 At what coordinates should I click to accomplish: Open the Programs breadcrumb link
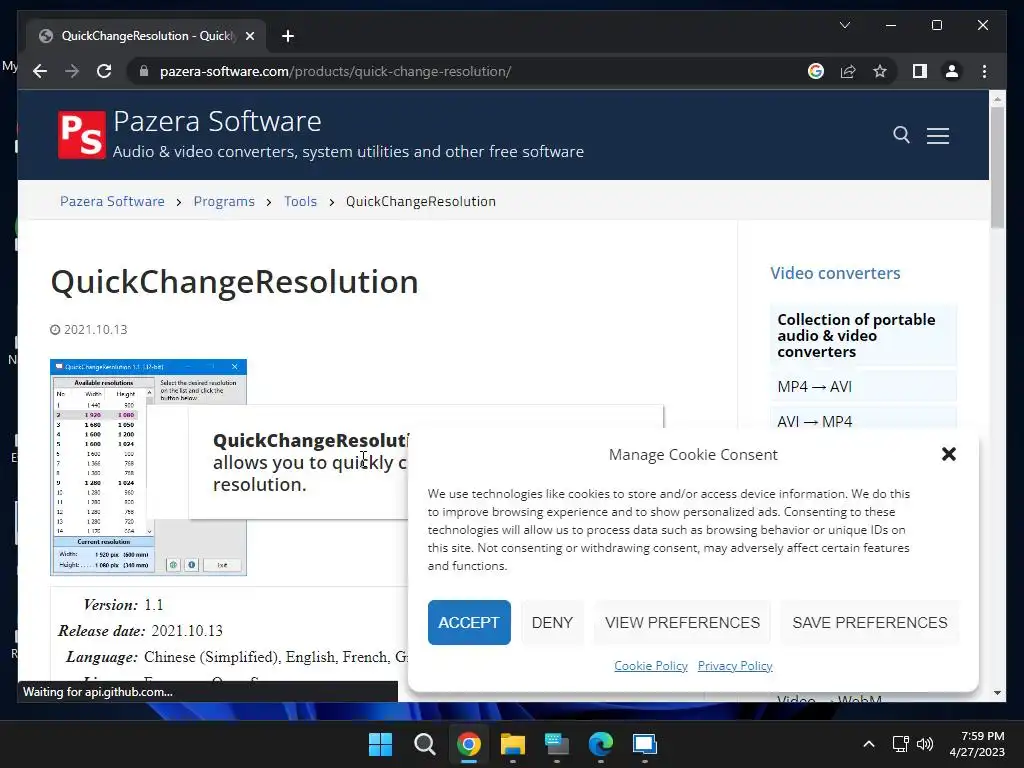[x=224, y=201]
